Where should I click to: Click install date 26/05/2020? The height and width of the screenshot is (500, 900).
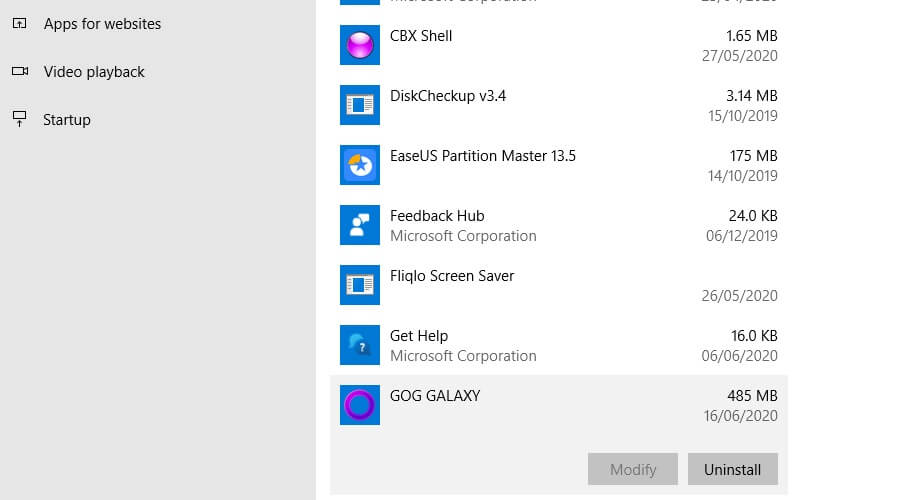coord(739,296)
